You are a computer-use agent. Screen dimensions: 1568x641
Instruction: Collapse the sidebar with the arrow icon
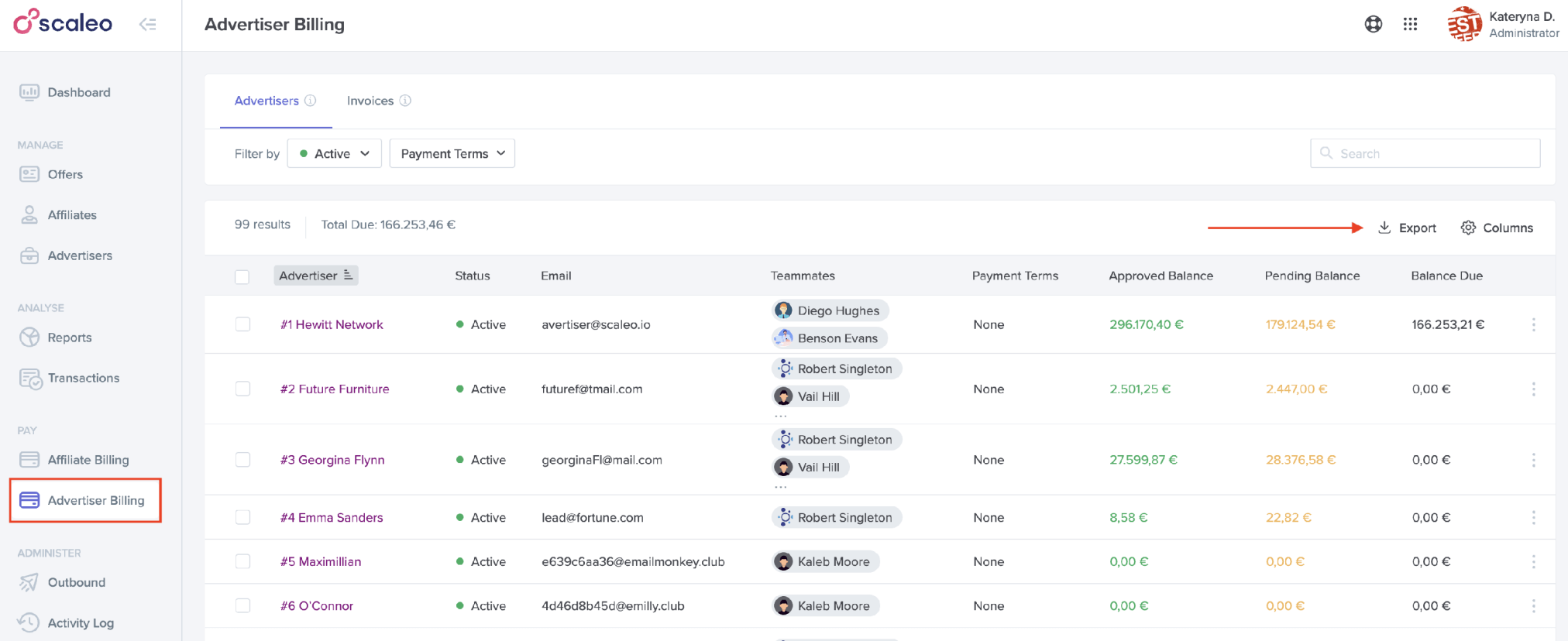pyautogui.click(x=148, y=24)
